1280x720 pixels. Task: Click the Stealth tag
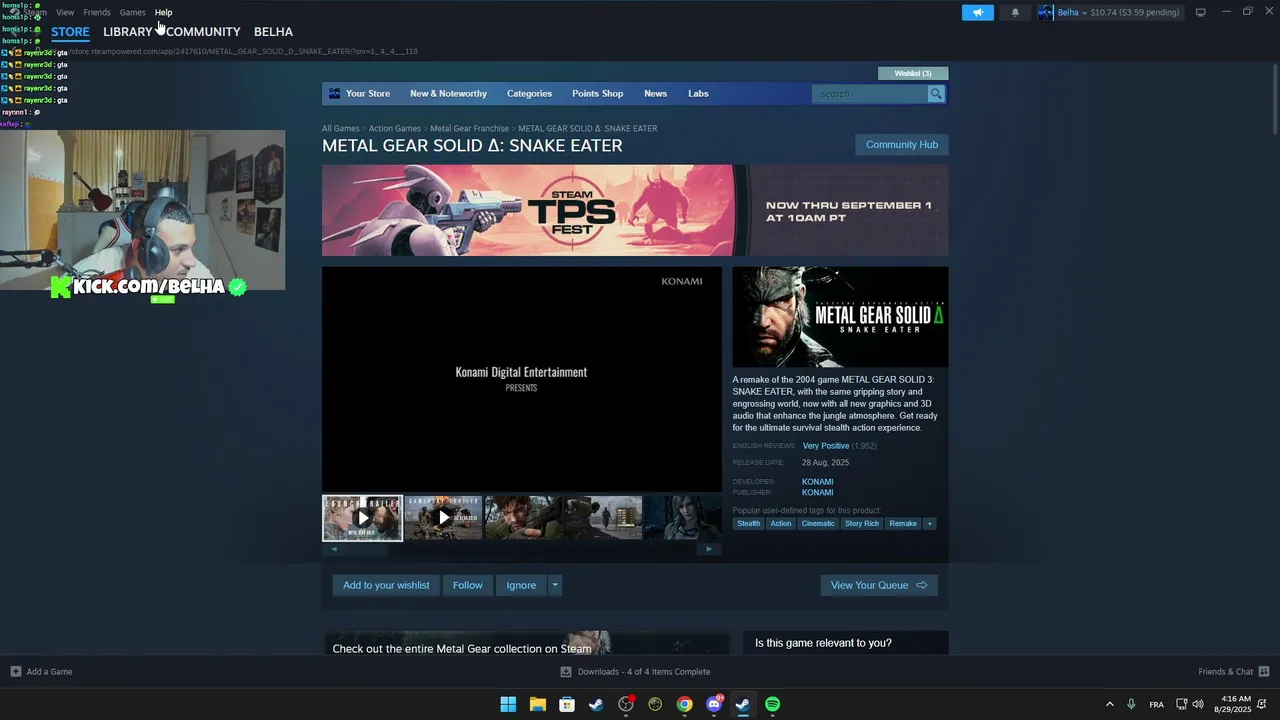coord(749,524)
